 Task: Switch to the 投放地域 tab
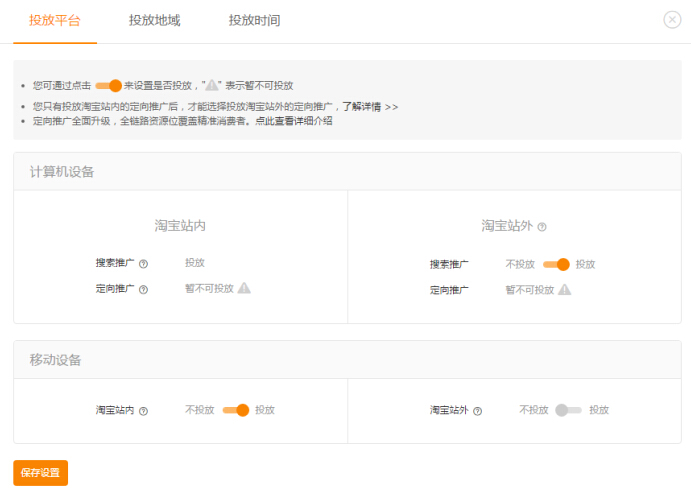[154, 20]
